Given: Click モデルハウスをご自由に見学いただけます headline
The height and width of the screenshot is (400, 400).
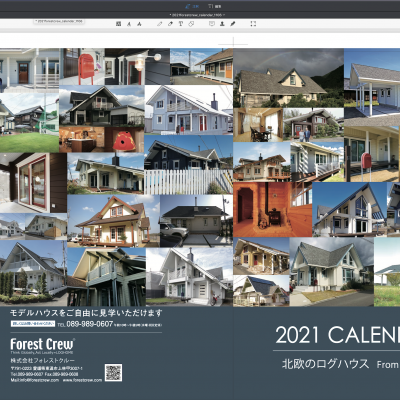Looking at the screenshot, I should (x=86, y=313).
